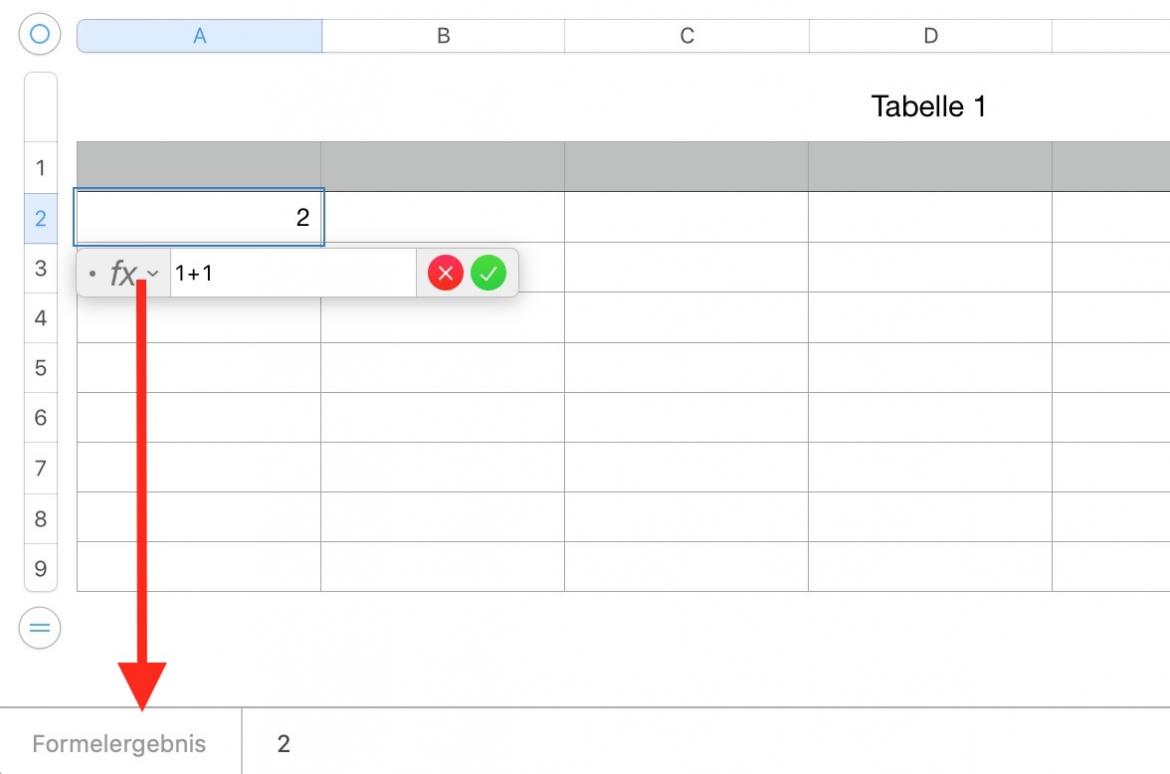This screenshot has height=774, width=1170.
Task: Click the dot handle of the formula editor
Action: (92, 273)
